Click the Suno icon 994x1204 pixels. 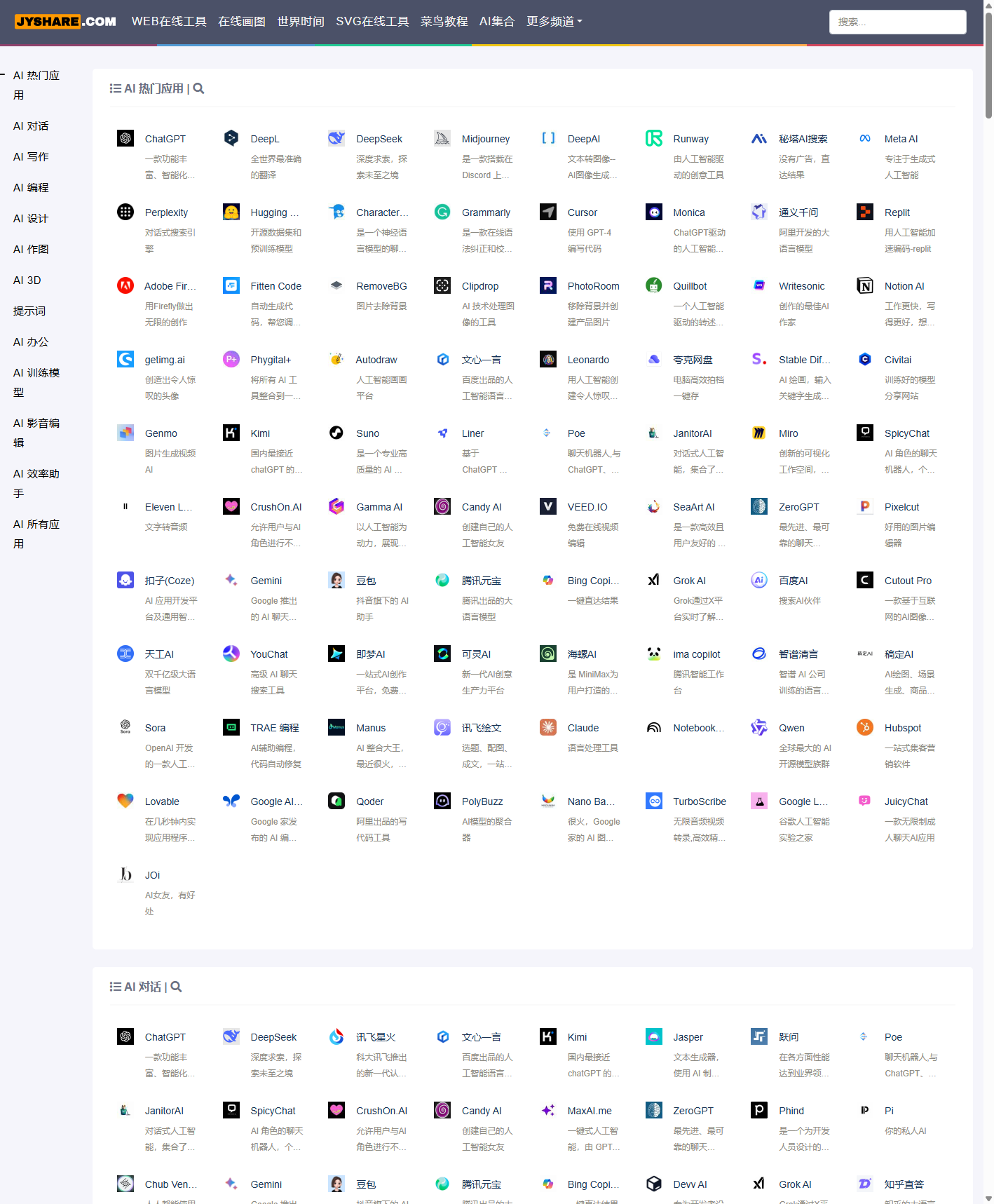click(336, 433)
